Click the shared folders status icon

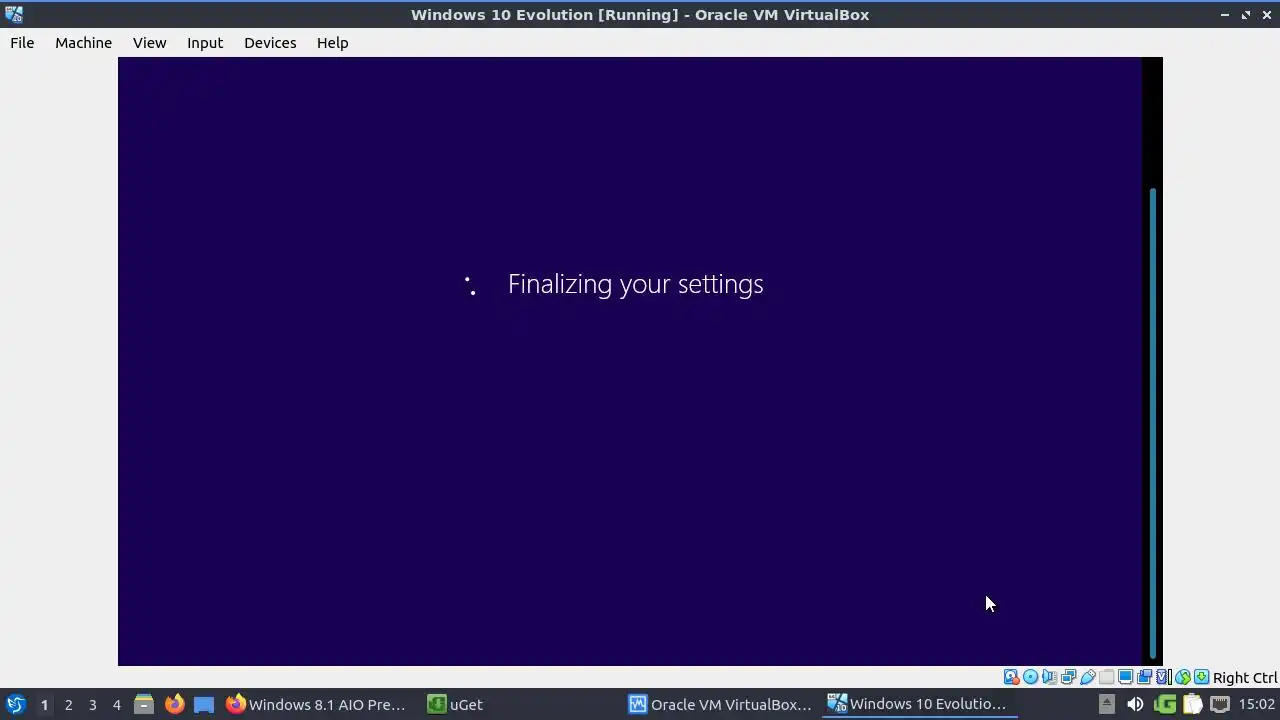pyautogui.click(x=1106, y=677)
